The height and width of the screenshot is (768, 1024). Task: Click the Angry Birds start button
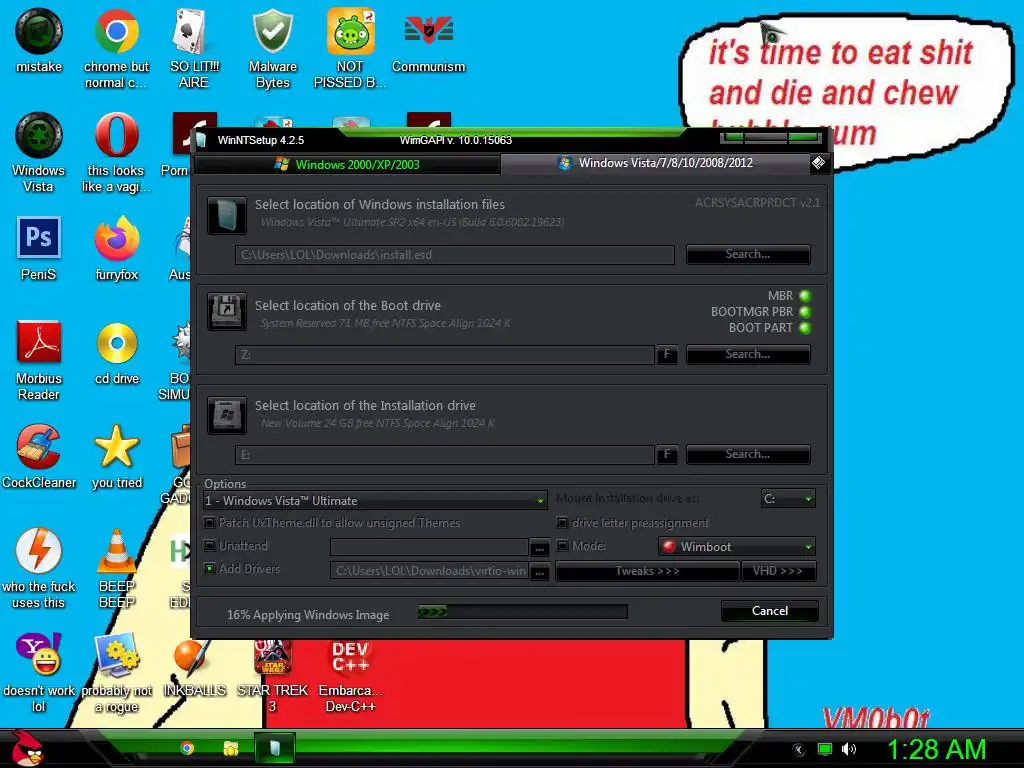[27, 748]
